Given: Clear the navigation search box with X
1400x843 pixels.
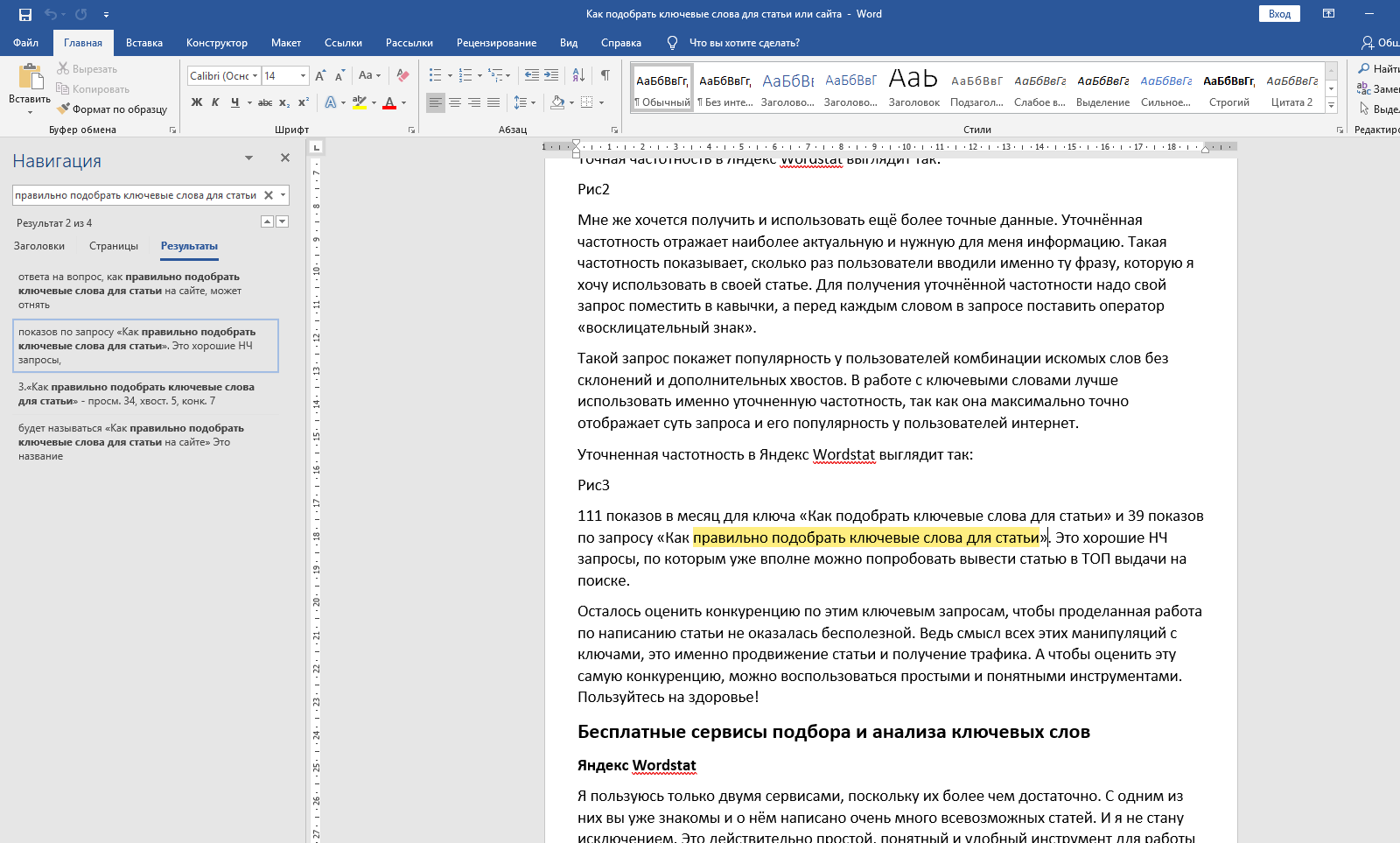Looking at the screenshot, I should pos(269,195).
